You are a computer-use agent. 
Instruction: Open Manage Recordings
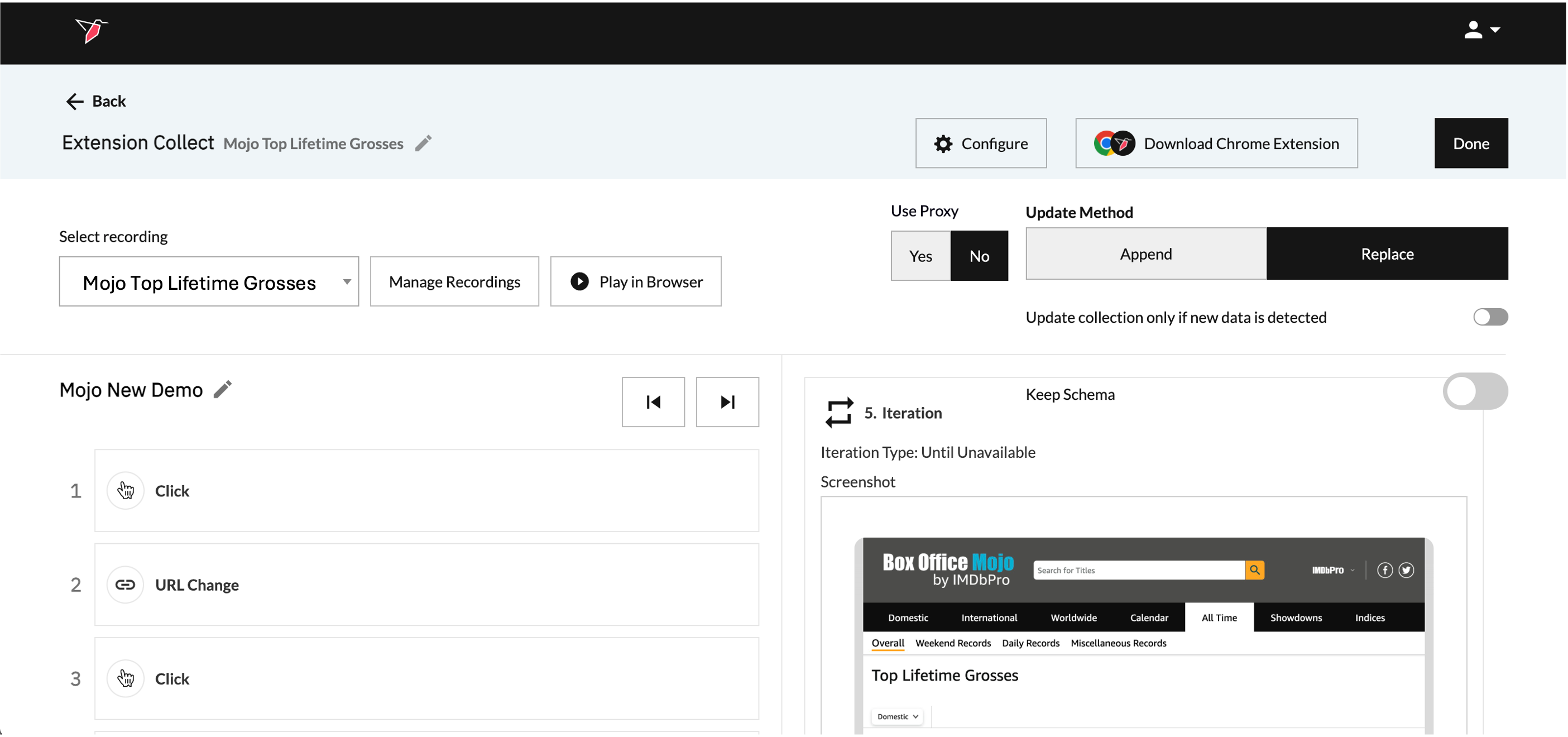coord(454,282)
